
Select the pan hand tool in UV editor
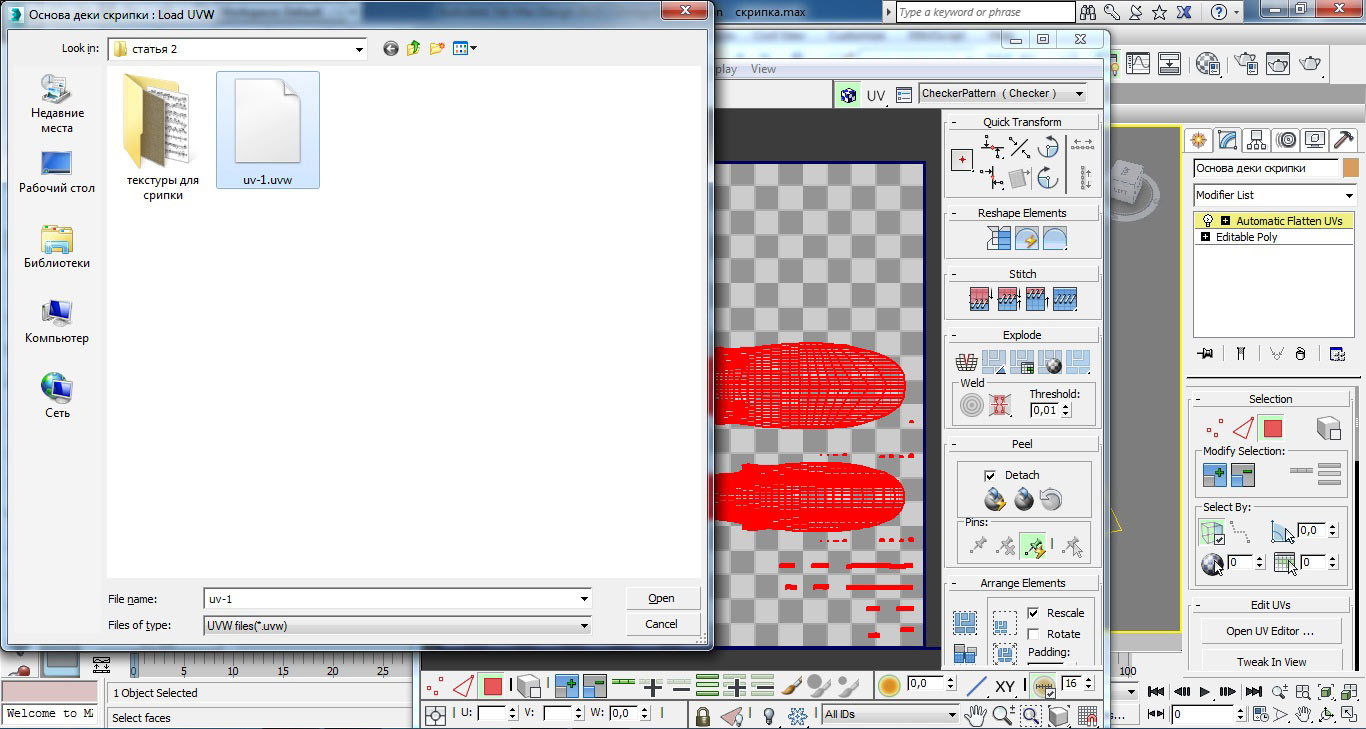974,716
